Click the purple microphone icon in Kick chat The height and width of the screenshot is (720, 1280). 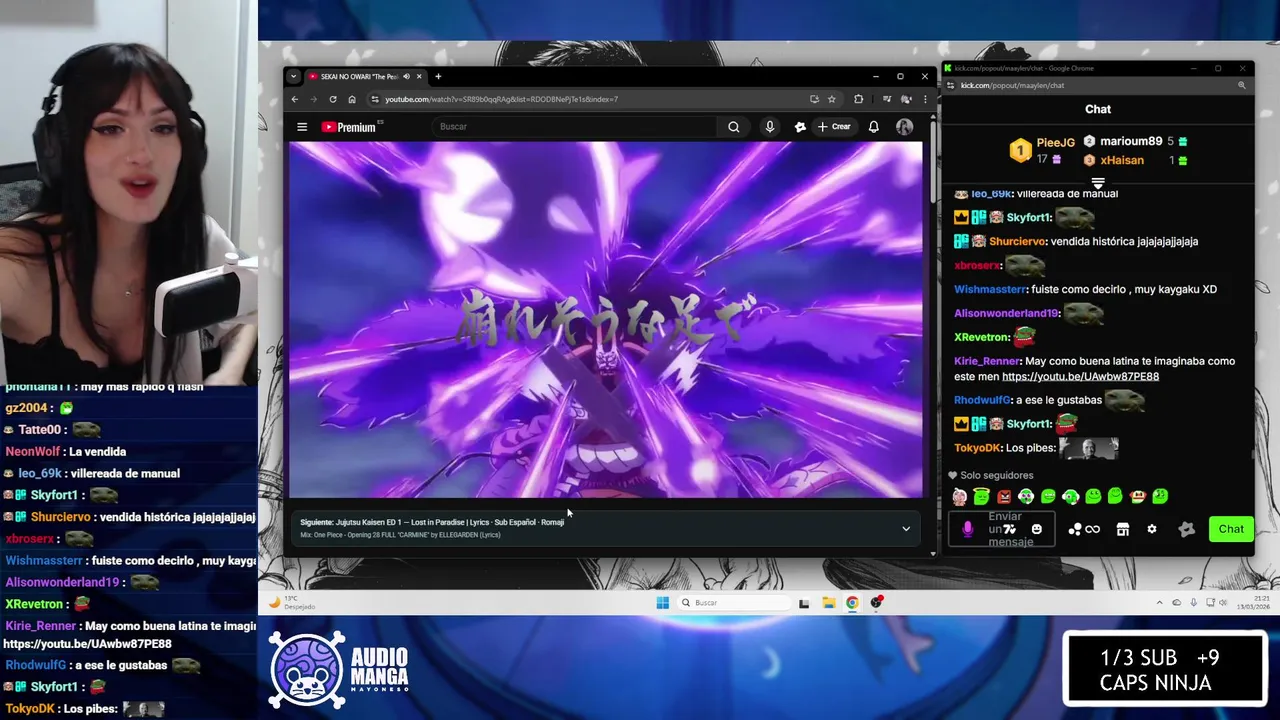967,529
